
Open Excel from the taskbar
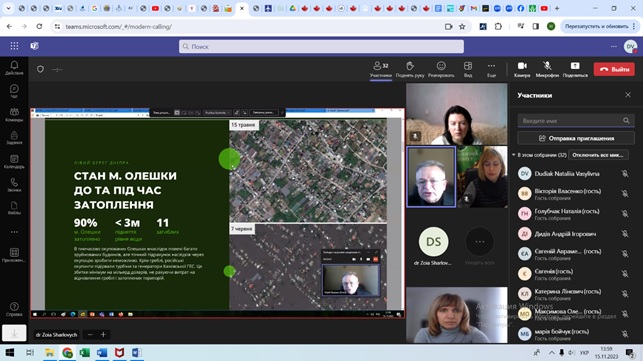coord(84,352)
